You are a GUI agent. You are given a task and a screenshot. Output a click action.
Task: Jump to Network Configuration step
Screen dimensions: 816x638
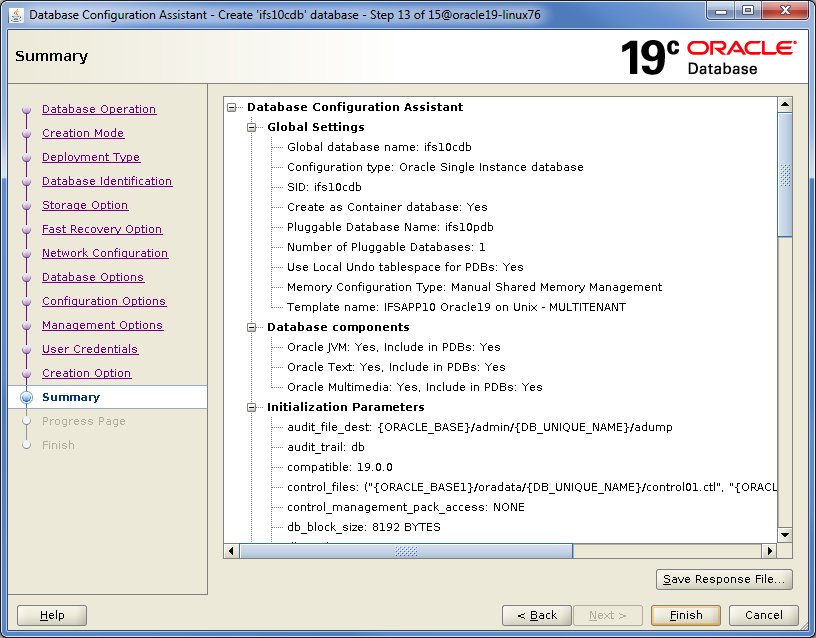(105, 253)
